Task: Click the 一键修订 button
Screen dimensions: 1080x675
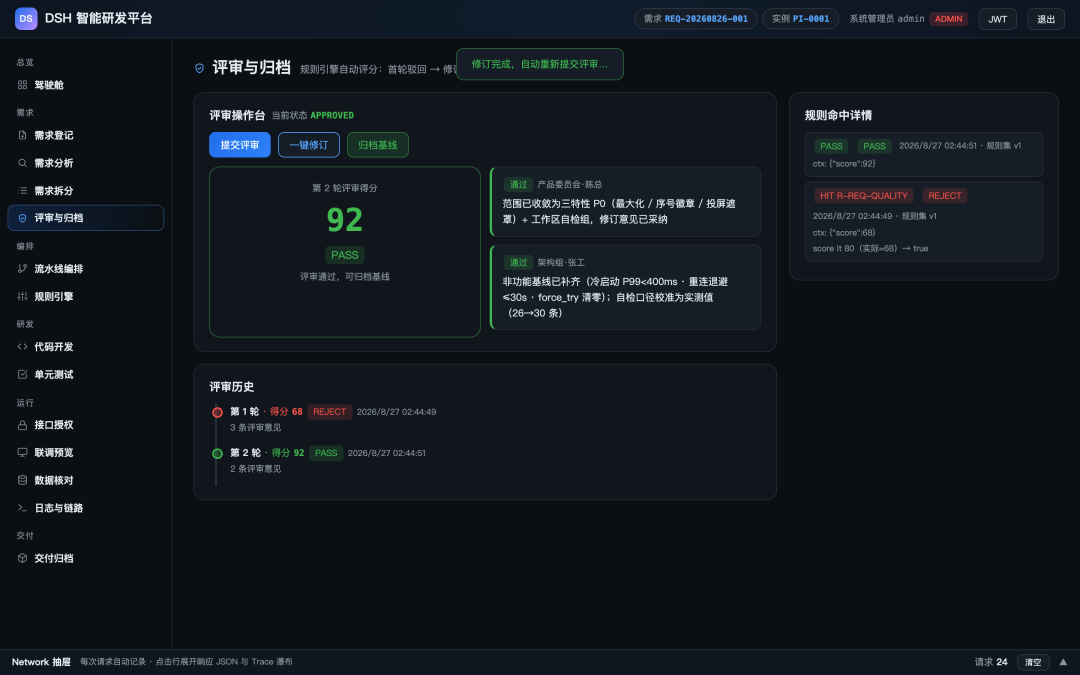Action: 309,145
